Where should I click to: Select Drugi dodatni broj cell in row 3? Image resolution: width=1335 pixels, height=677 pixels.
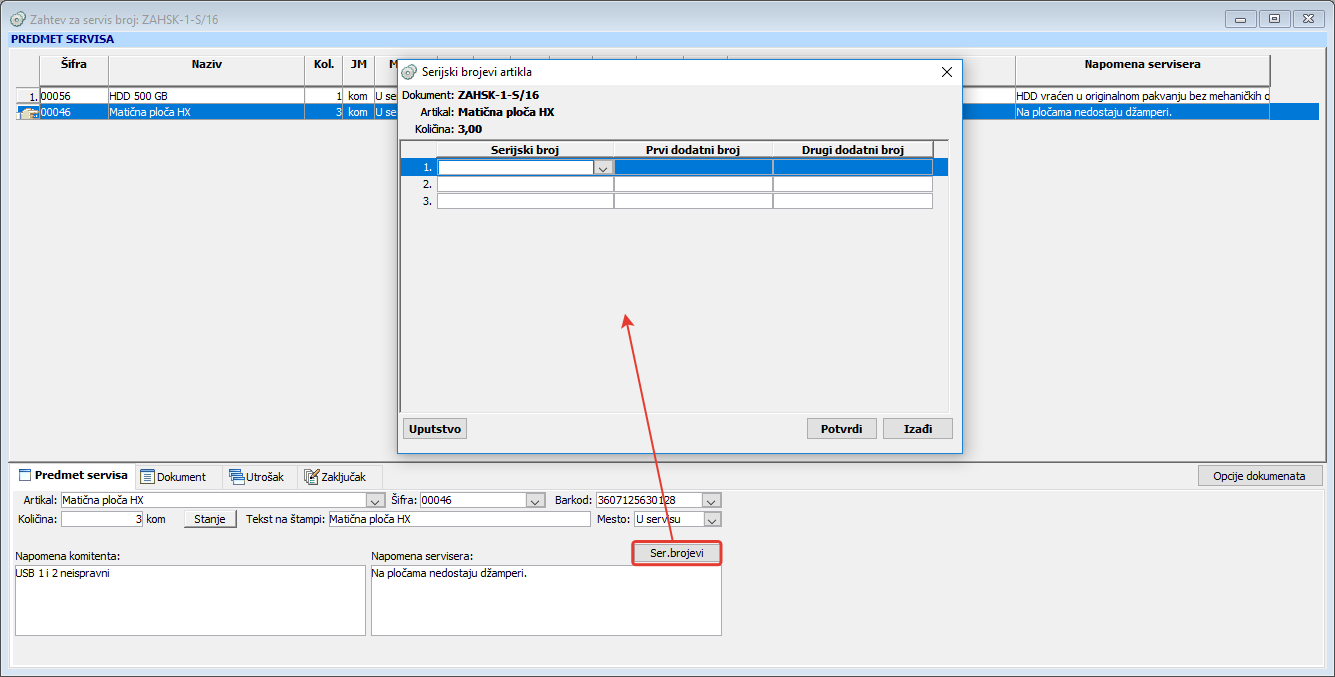point(853,201)
